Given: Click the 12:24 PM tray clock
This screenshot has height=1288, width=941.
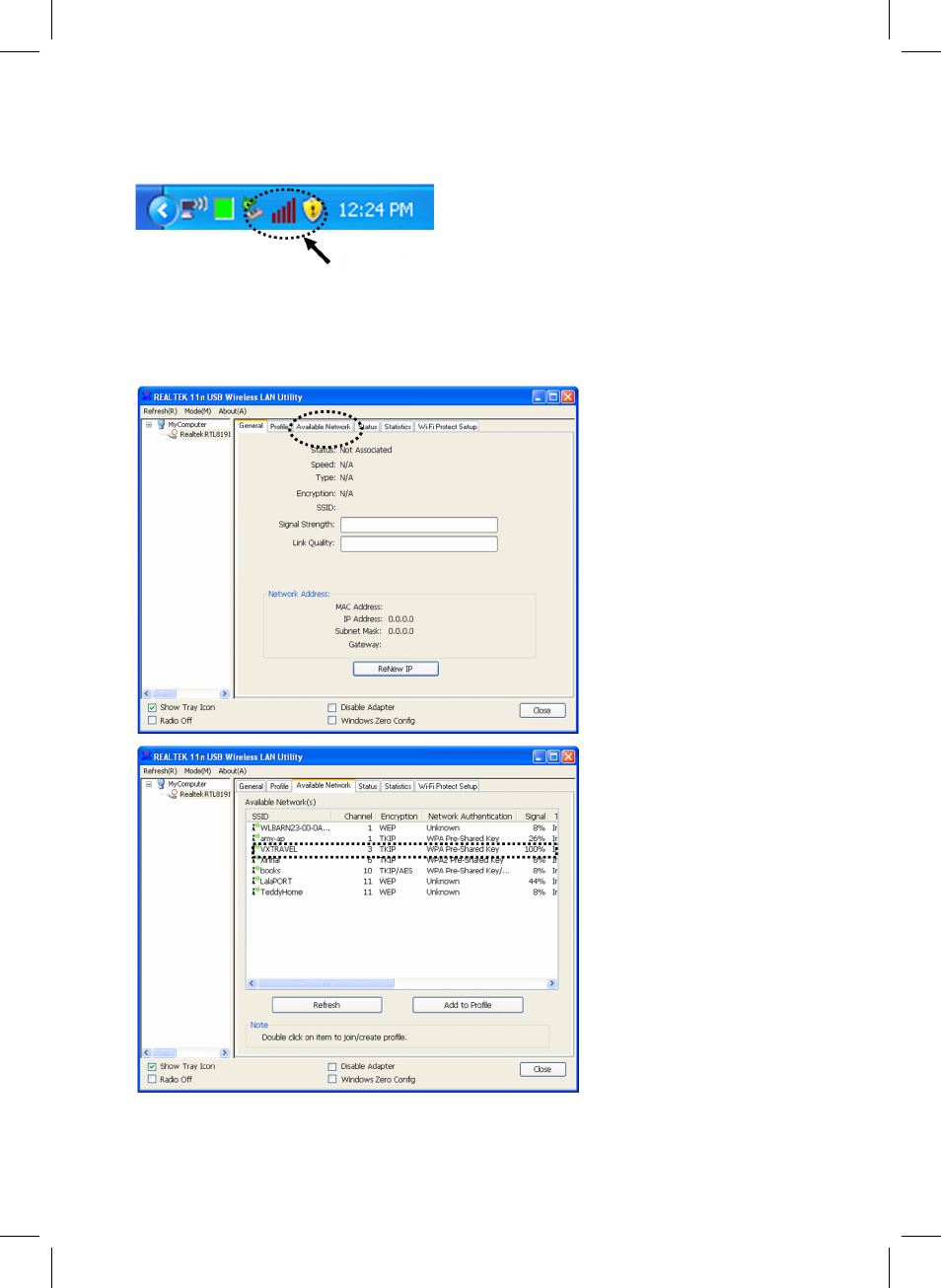Looking at the screenshot, I should 376,210.
